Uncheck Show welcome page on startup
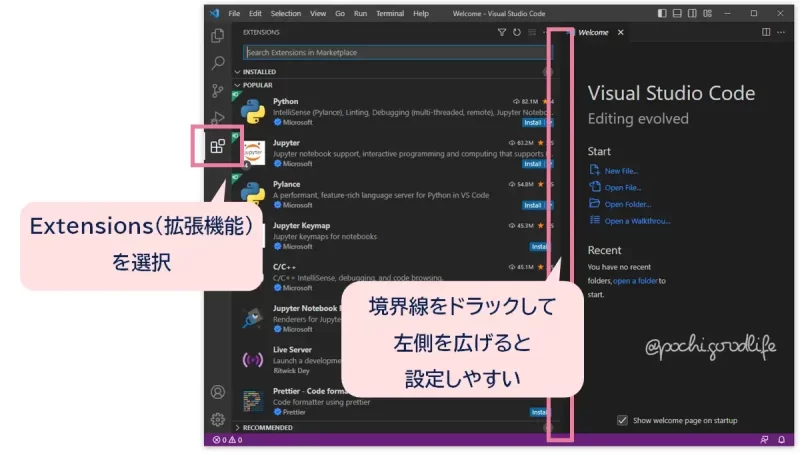810x455 pixels. tap(622, 420)
